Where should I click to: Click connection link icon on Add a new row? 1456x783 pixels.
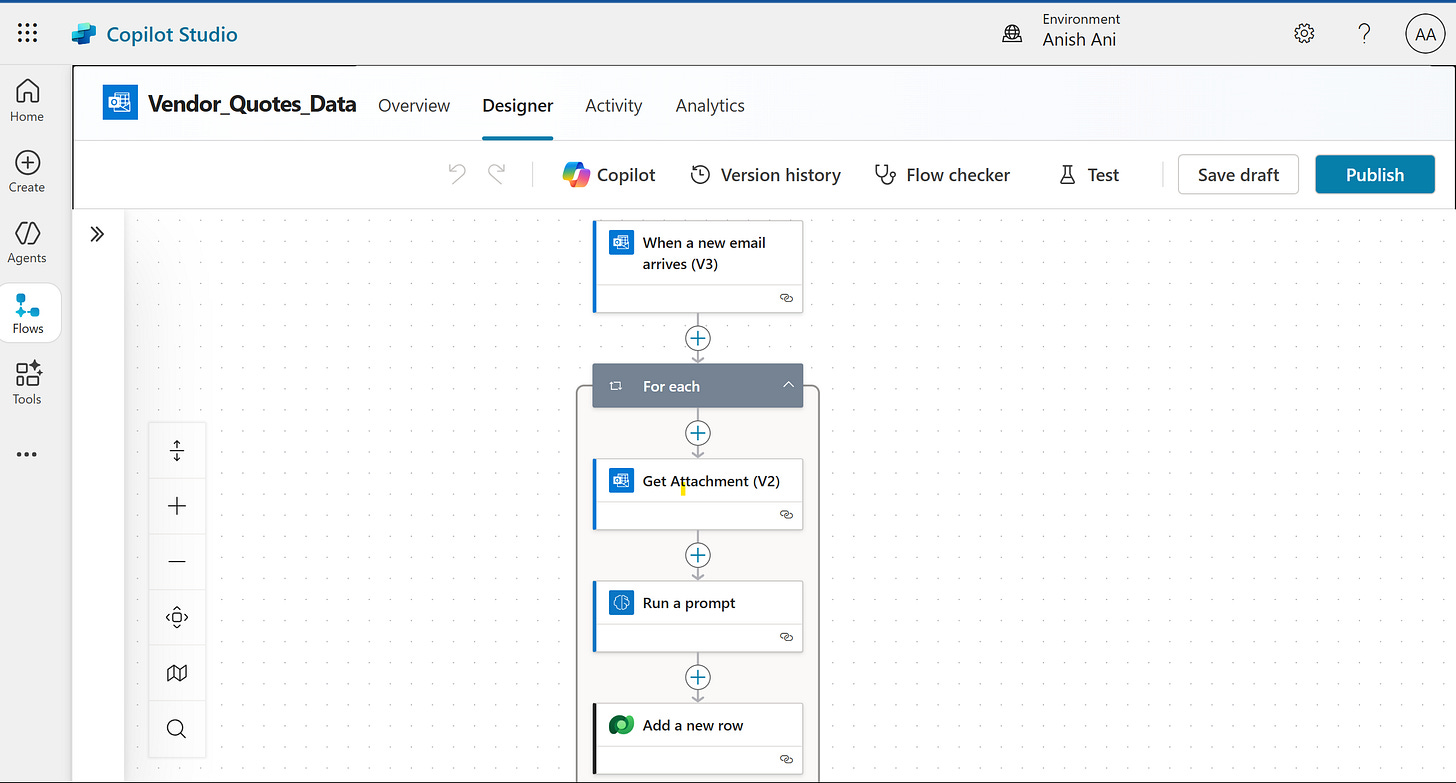coord(786,758)
